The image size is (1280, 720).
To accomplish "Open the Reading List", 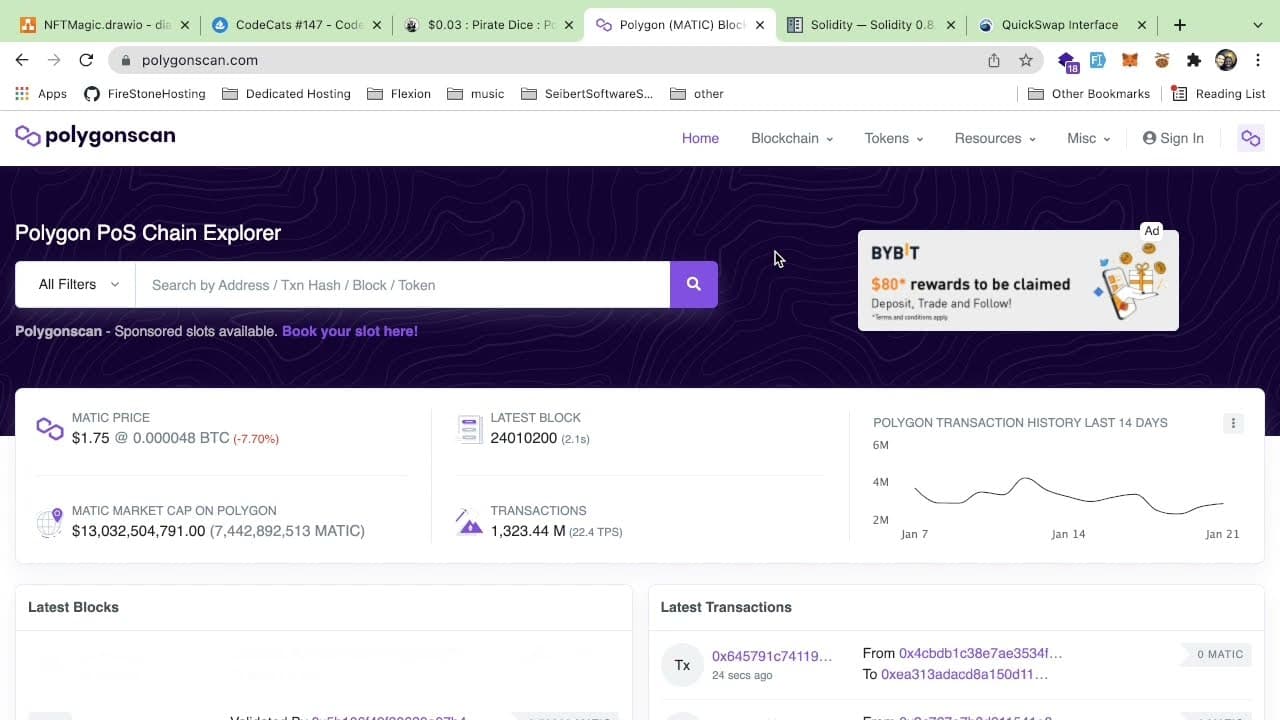I will click(1218, 94).
